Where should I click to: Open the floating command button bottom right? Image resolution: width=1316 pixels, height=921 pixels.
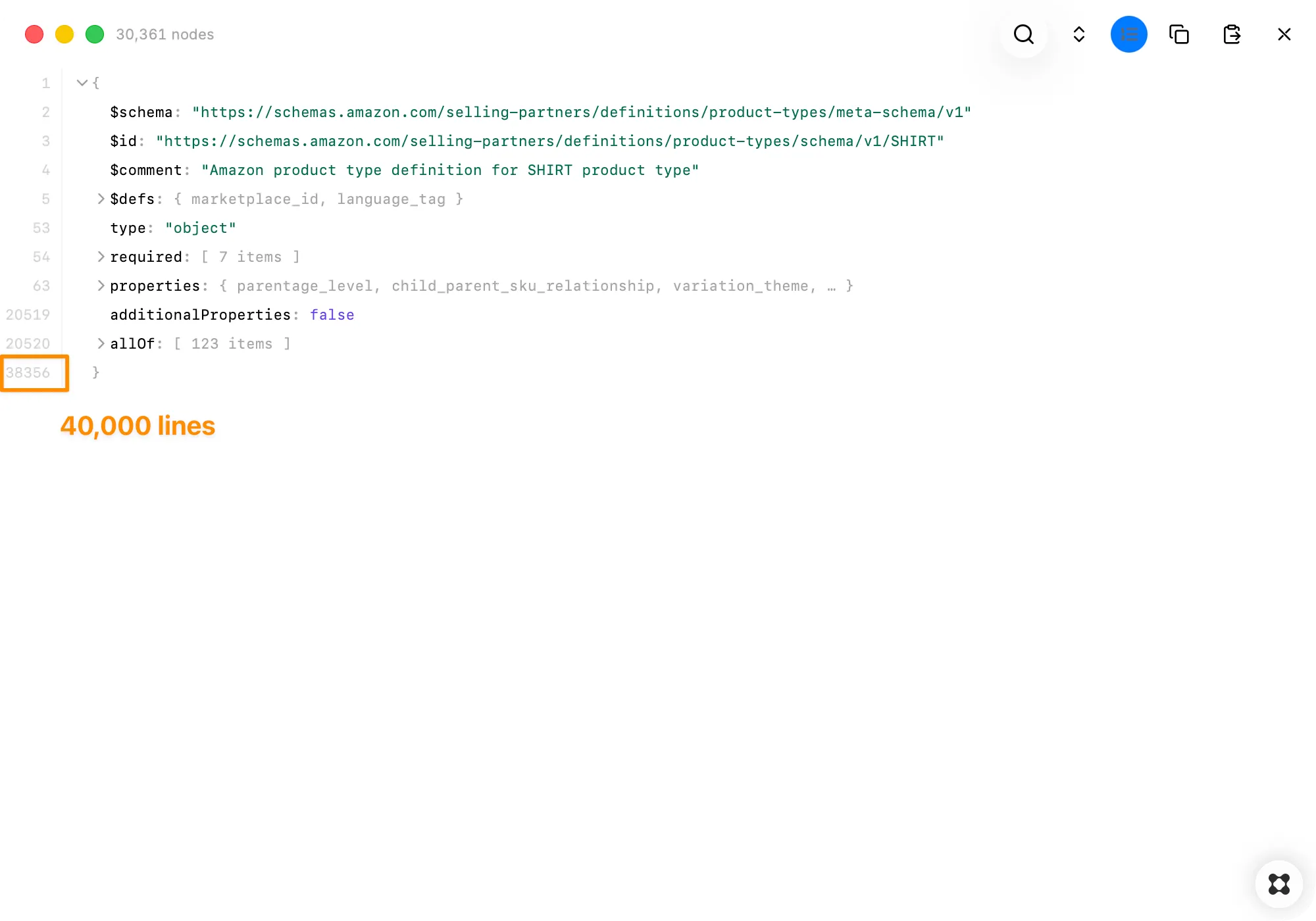(x=1279, y=884)
